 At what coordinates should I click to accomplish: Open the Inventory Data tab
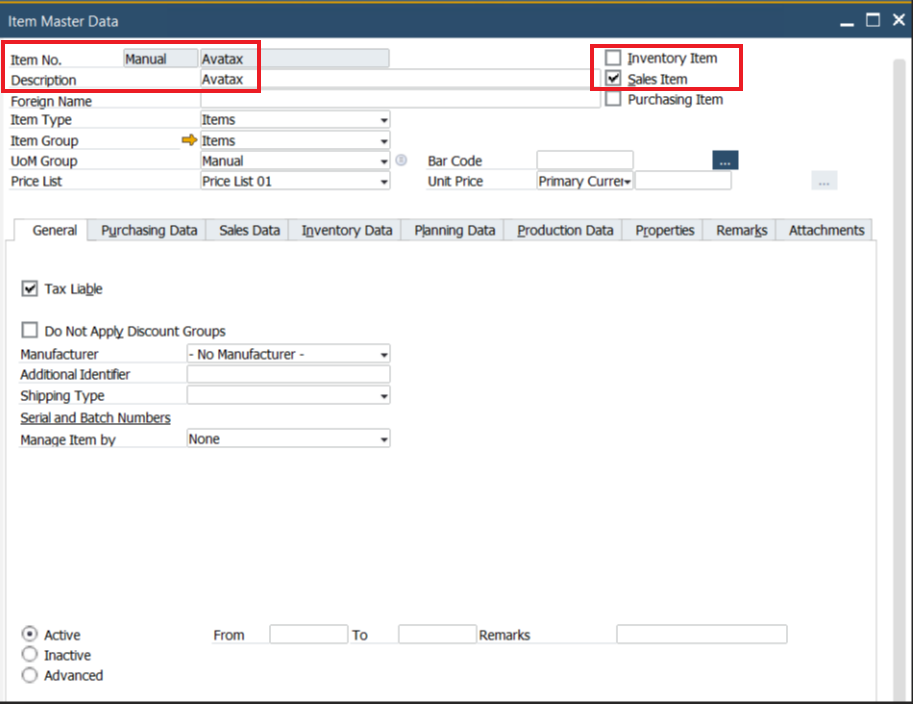click(x=346, y=231)
